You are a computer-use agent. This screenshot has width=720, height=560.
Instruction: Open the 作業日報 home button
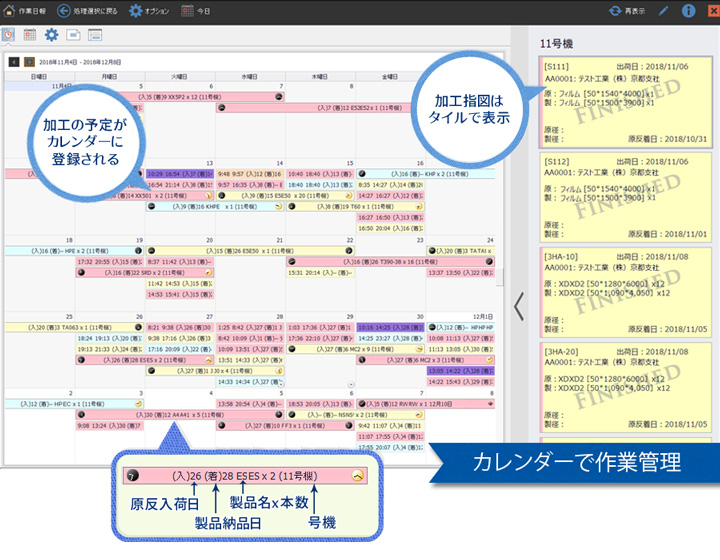pyautogui.click(x=24, y=11)
